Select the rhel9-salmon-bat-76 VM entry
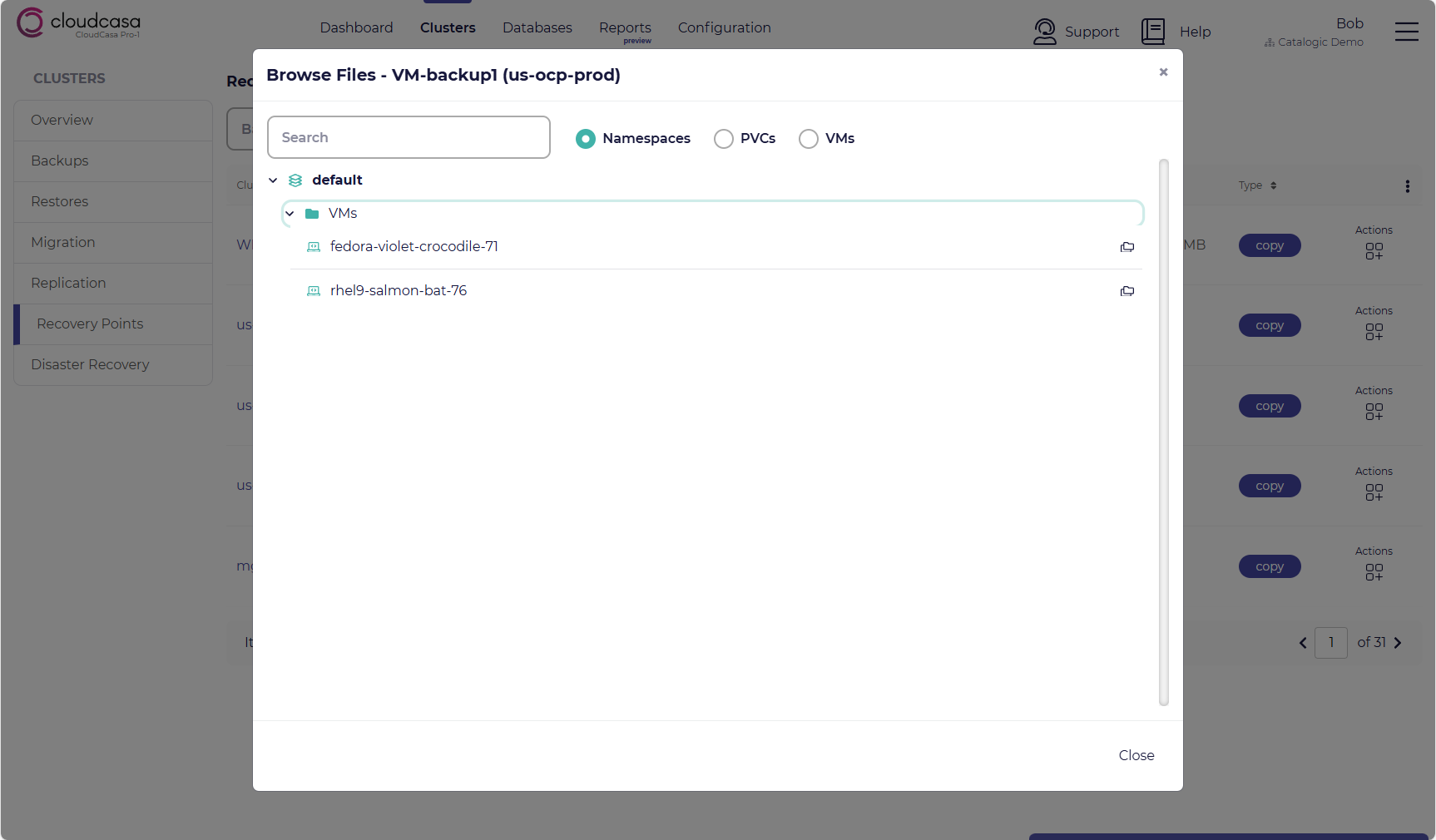The height and width of the screenshot is (840, 1436). click(398, 290)
